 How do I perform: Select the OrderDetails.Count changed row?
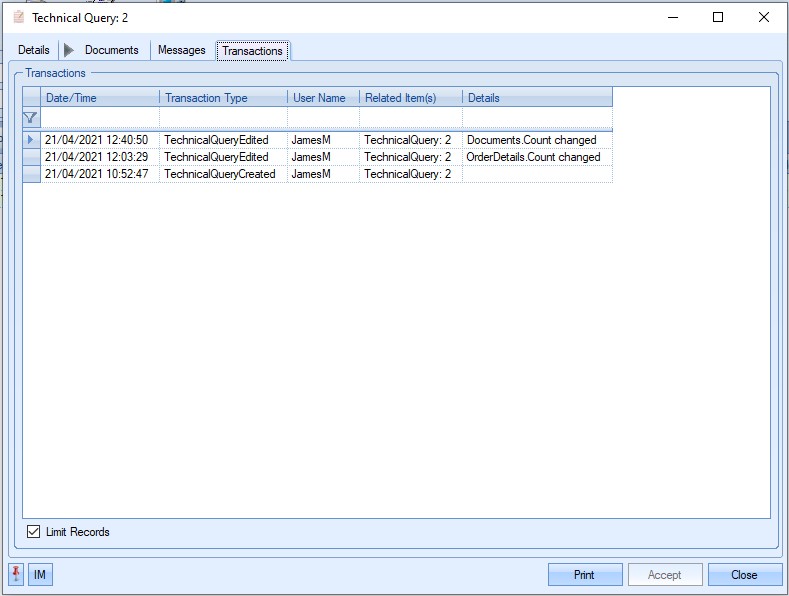tap(533, 157)
